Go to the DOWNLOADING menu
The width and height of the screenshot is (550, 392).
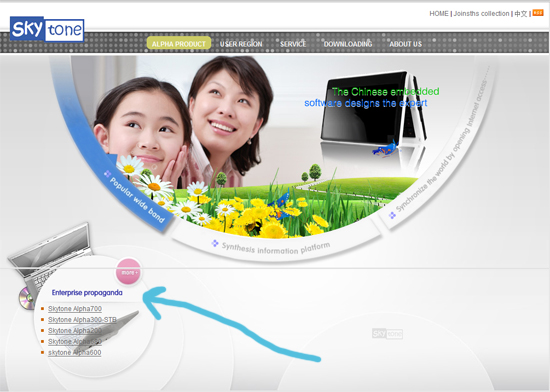[x=348, y=44]
